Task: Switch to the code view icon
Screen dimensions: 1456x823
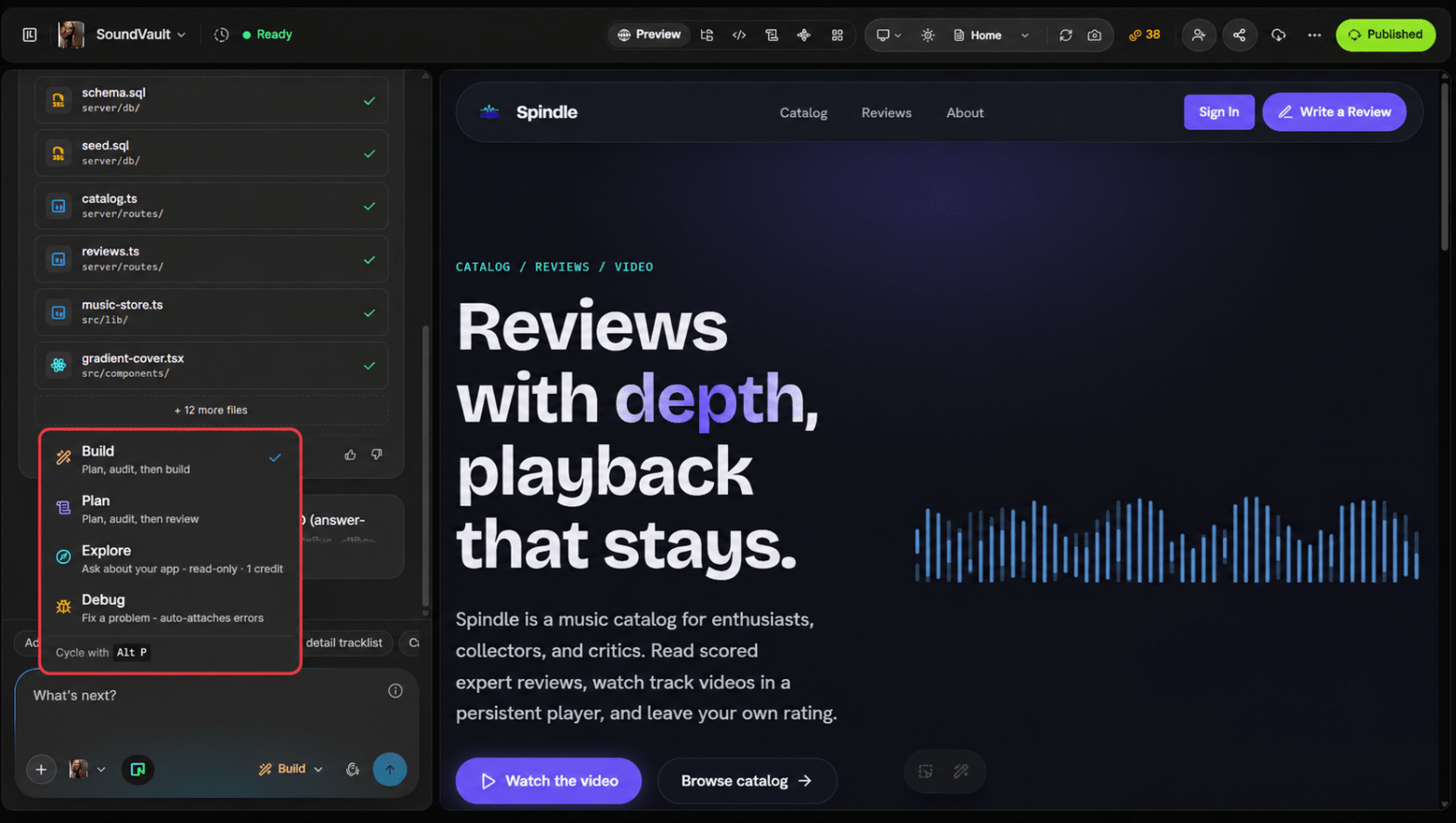Action: coord(739,35)
